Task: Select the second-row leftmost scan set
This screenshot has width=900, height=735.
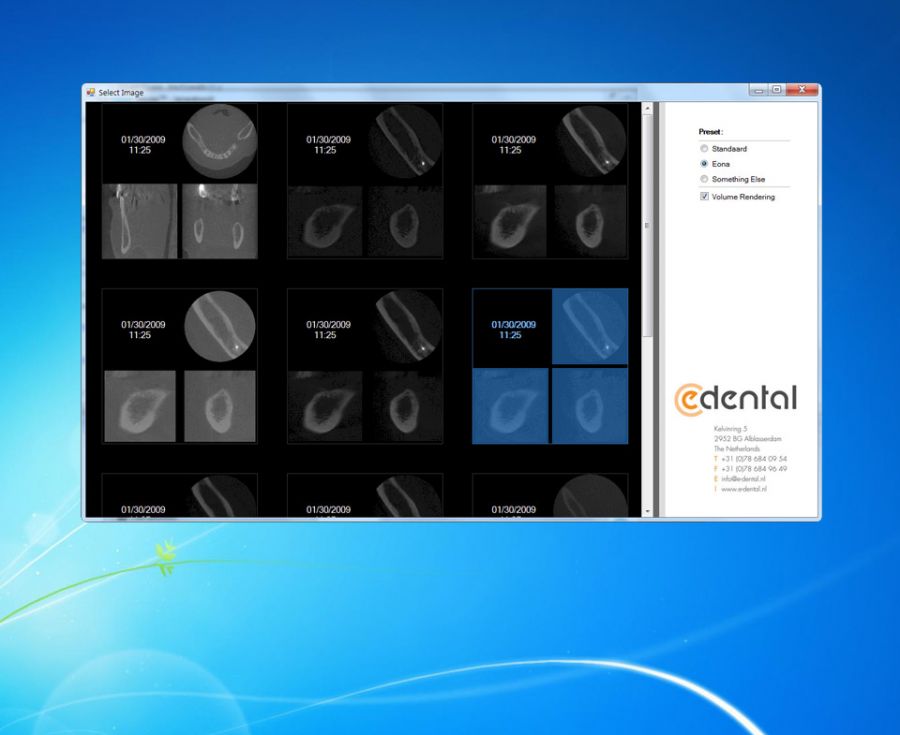Action: click(x=180, y=366)
